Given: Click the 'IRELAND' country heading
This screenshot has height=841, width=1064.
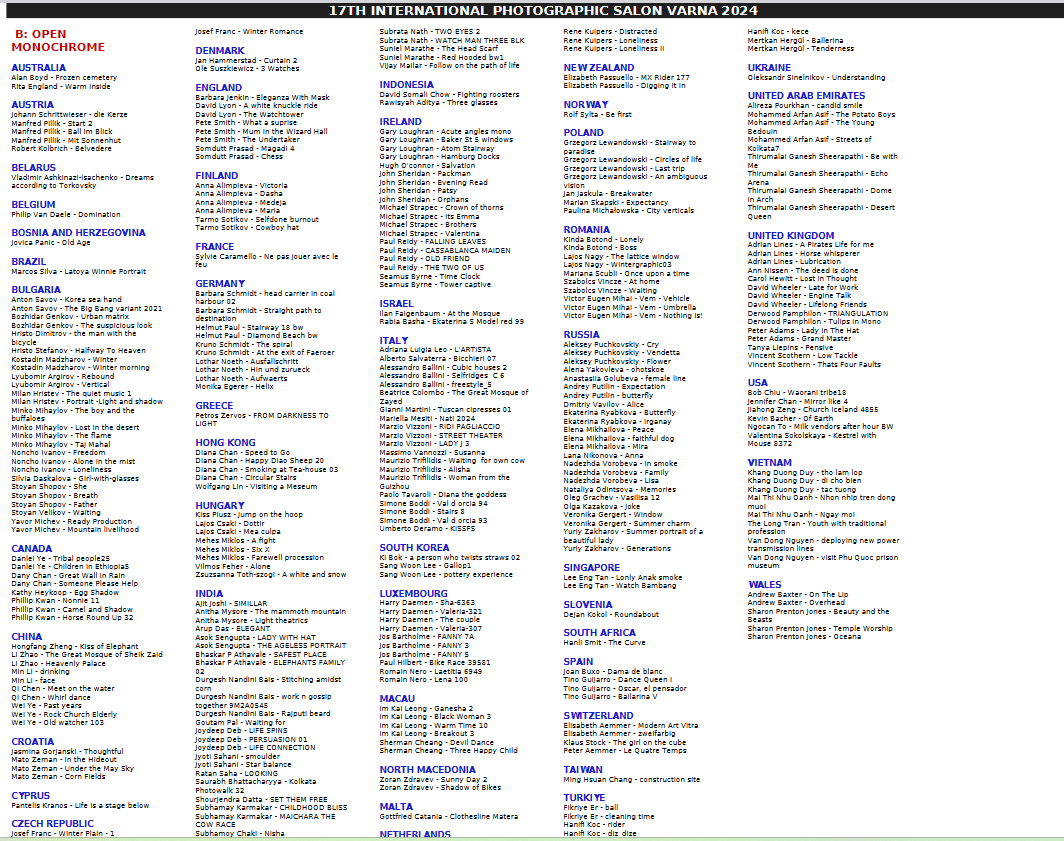Looking at the screenshot, I should pos(400,122).
